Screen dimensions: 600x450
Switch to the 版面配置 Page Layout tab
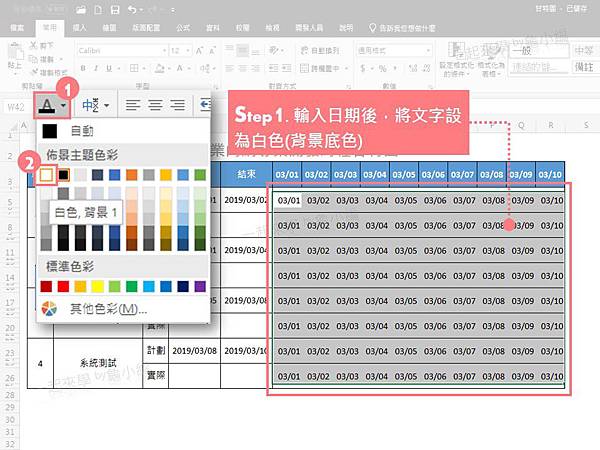click(146, 28)
